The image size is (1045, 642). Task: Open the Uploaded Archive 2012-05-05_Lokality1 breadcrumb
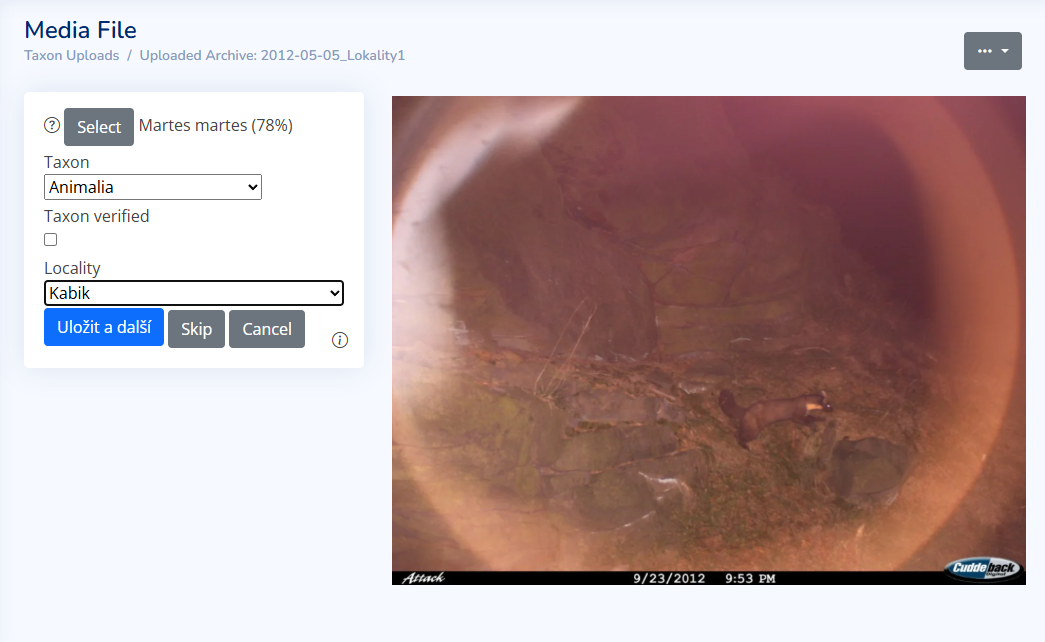click(x=272, y=56)
